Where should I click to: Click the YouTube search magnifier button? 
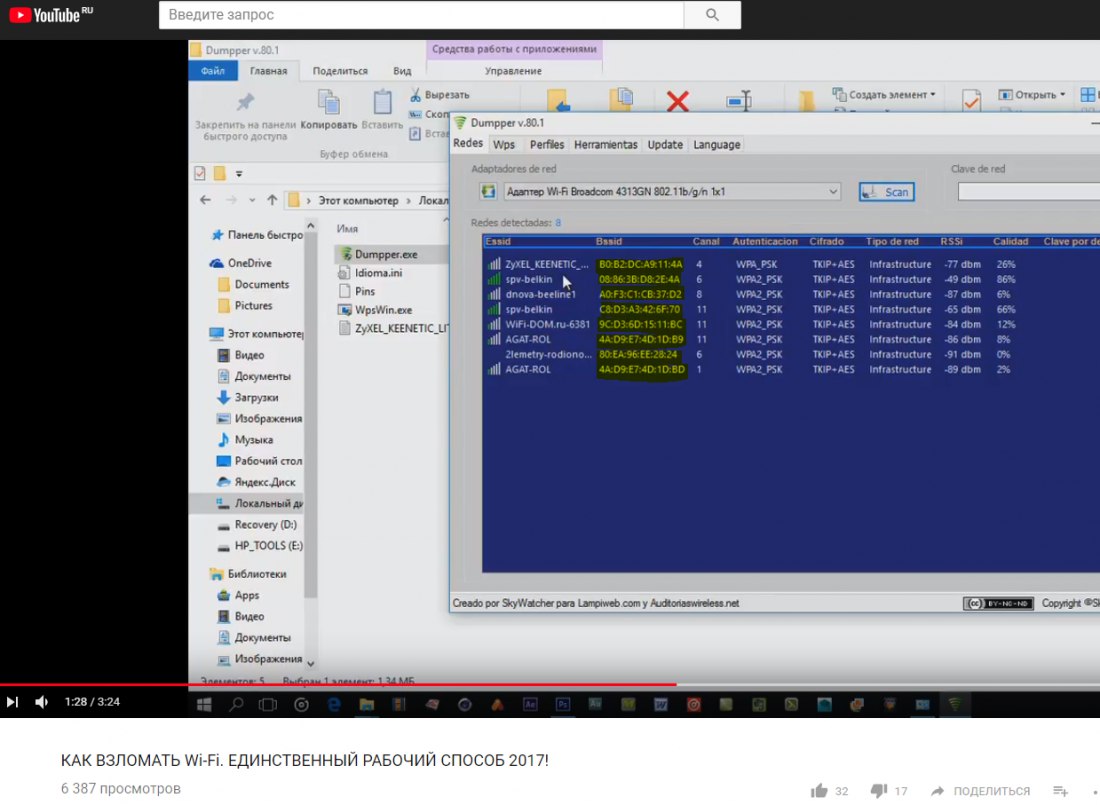(x=712, y=15)
